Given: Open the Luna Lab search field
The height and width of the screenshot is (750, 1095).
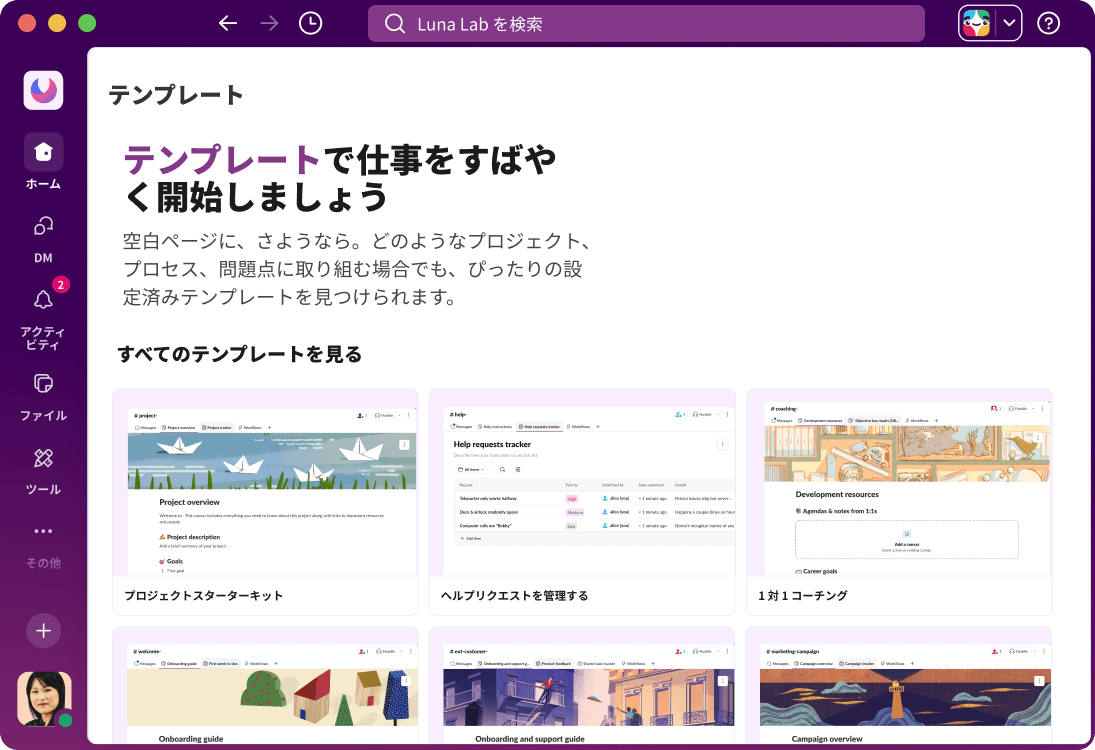Looking at the screenshot, I should (647, 22).
